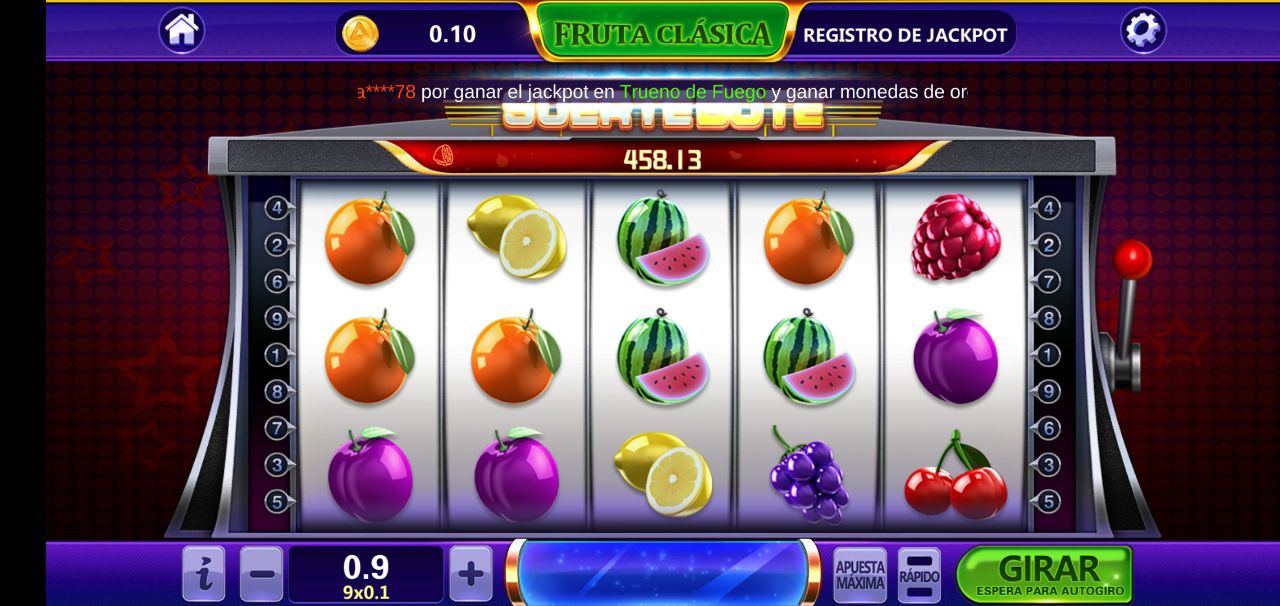Select payline 4 marker on left side
The width and height of the screenshot is (1280, 606).
click(x=278, y=208)
